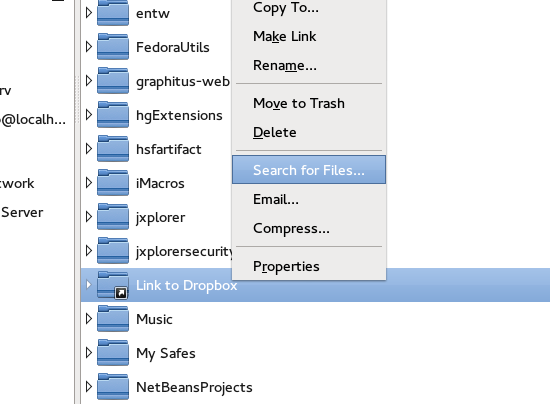The image size is (550, 404).
Task: Click the iMacros folder icon
Action: point(113,183)
